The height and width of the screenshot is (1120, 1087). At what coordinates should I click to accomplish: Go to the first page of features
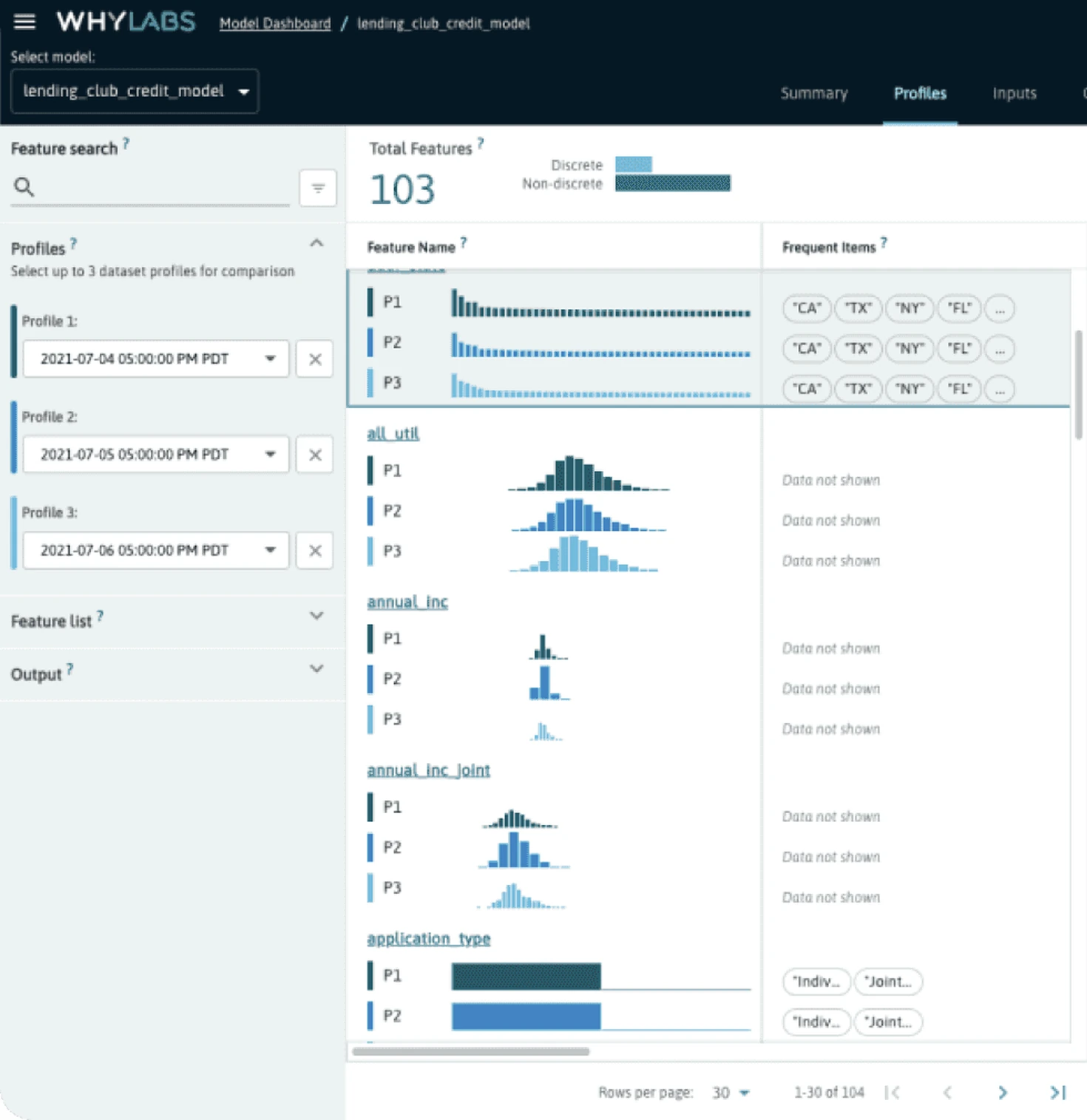point(893,1092)
